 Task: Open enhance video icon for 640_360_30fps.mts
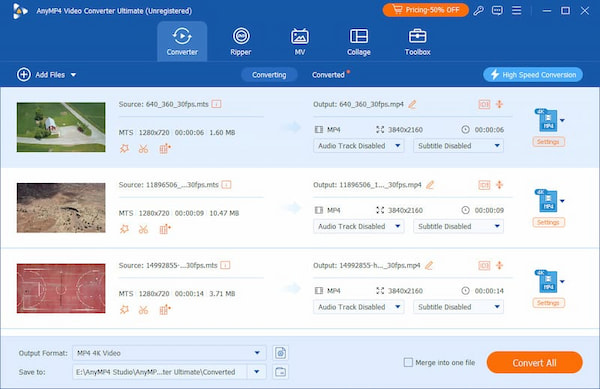tap(165, 149)
